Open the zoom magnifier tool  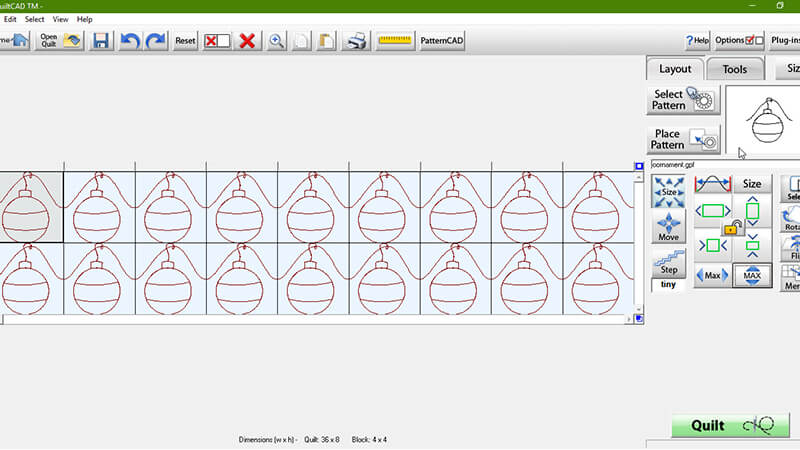[x=276, y=41]
